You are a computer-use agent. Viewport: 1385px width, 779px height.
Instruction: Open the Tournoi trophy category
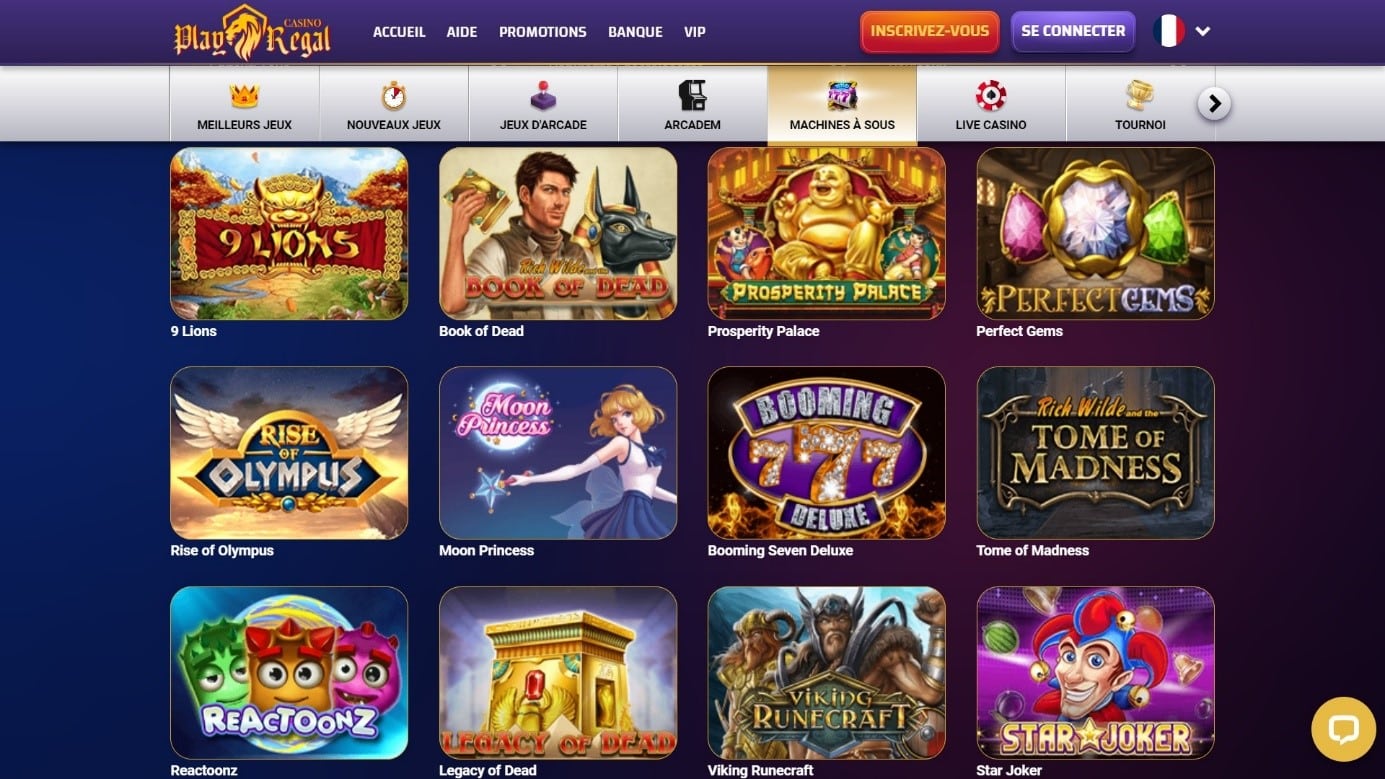(1140, 104)
